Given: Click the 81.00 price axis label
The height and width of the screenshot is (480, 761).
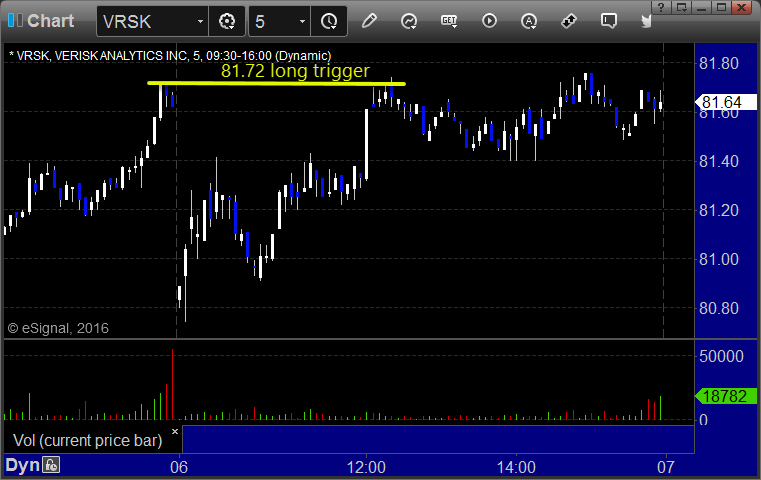Looking at the screenshot, I should (718, 259).
